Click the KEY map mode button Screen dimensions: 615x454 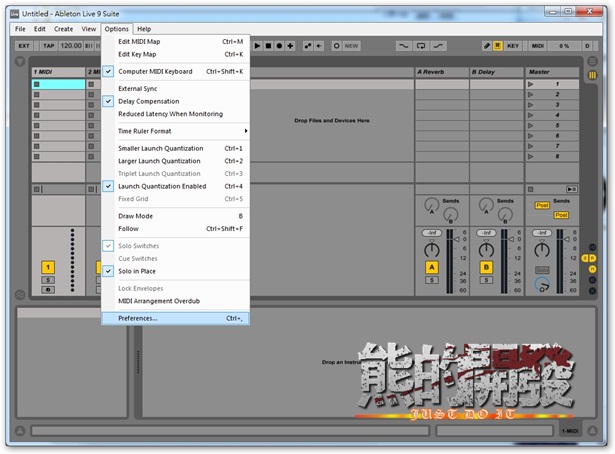[x=513, y=46]
